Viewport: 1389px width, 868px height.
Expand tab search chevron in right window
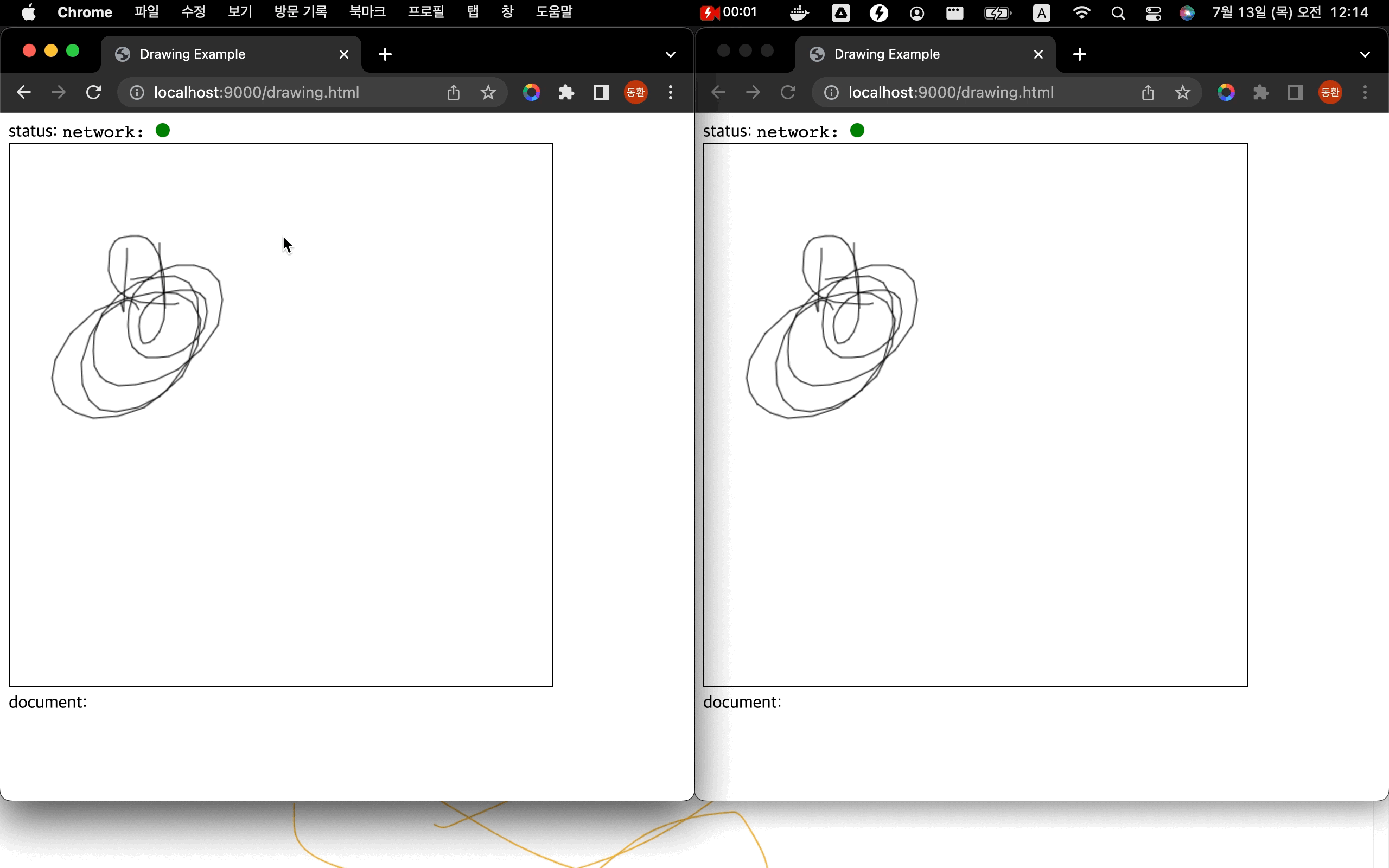1365,55
